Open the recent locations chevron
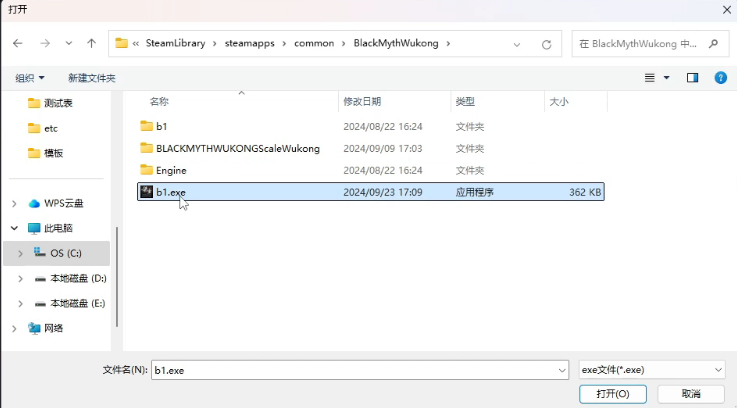The width and height of the screenshot is (737, 408). click(x=69, y=43)
